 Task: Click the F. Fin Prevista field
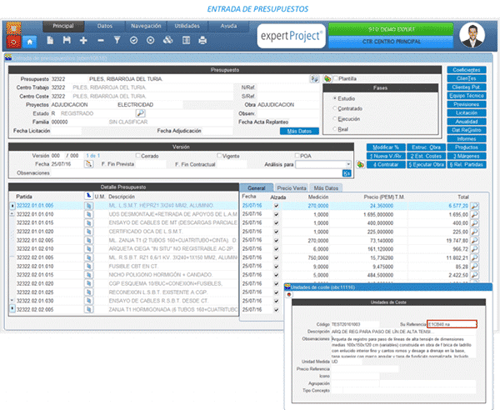point(151,164)
